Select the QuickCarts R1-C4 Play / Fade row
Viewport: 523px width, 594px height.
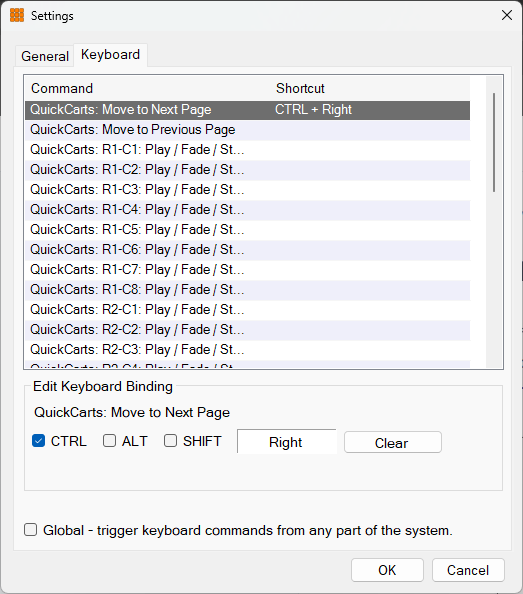point(248,210)
